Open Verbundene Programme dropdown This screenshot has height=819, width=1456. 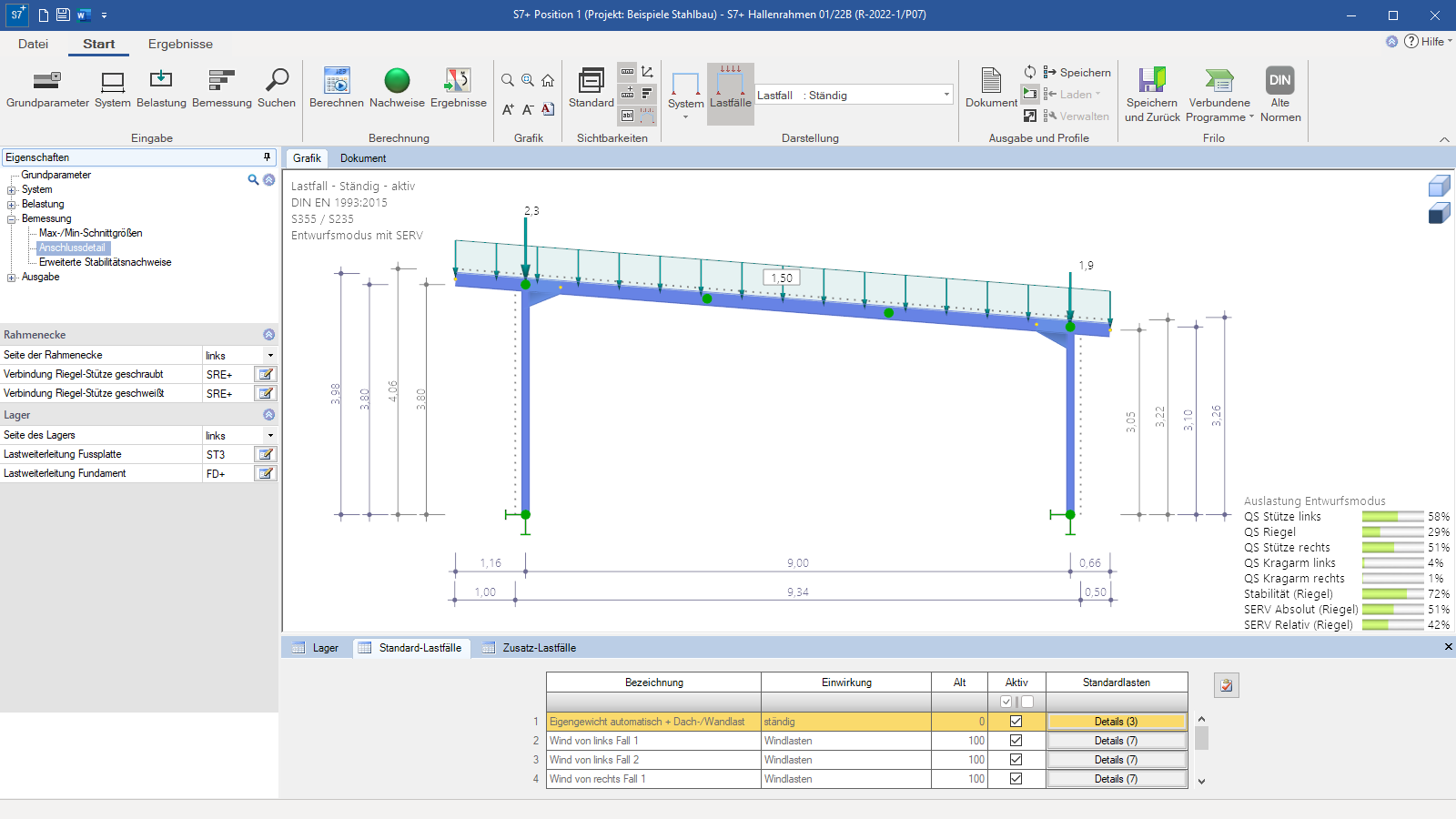click(1219, 95)
